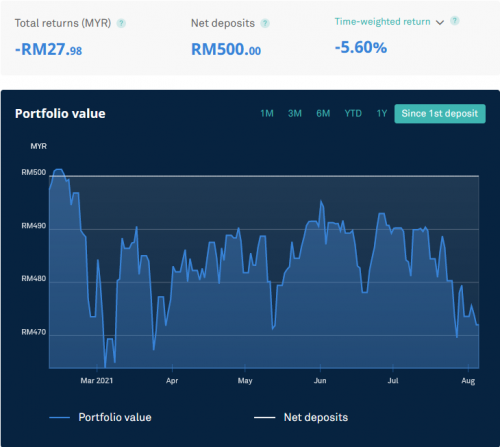Click the white Net deposits legend line
The width and height of the screenshot is (500, 447).
pos(265,418)
